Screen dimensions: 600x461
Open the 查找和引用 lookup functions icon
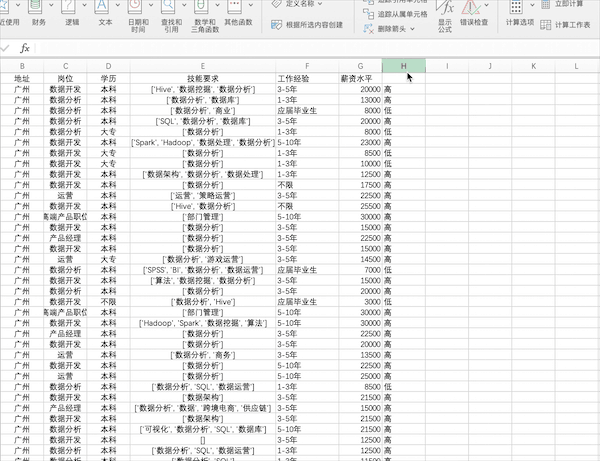pos(168,7)
